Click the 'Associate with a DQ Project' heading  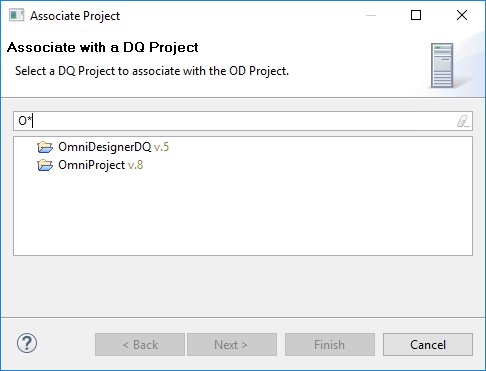click(x=103, y=47)
